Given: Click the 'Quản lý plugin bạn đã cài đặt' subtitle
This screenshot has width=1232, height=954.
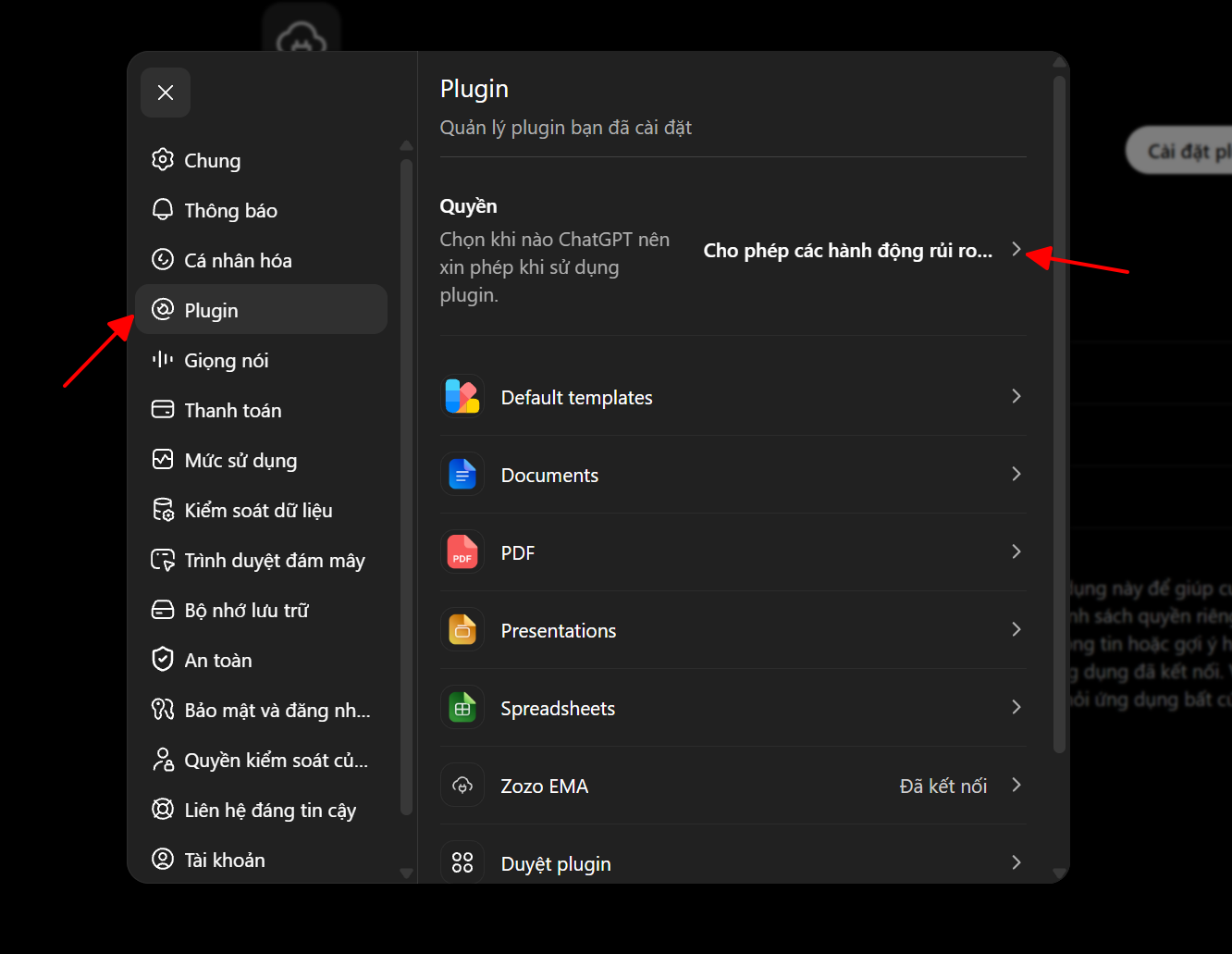Looking at the screenshot, I should tap(566, 128).
